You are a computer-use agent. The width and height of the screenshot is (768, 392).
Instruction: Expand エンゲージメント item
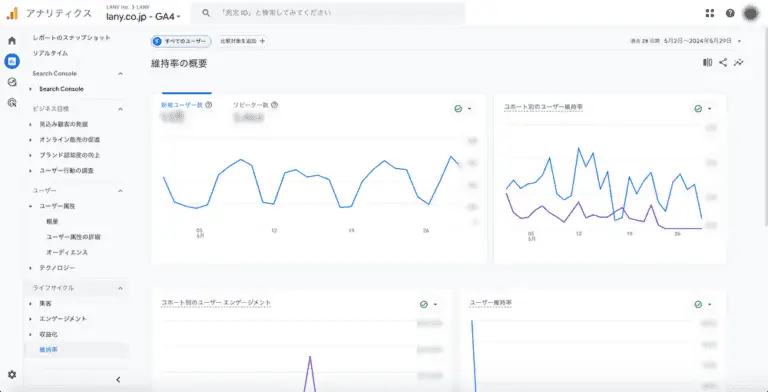coord(30,319)
